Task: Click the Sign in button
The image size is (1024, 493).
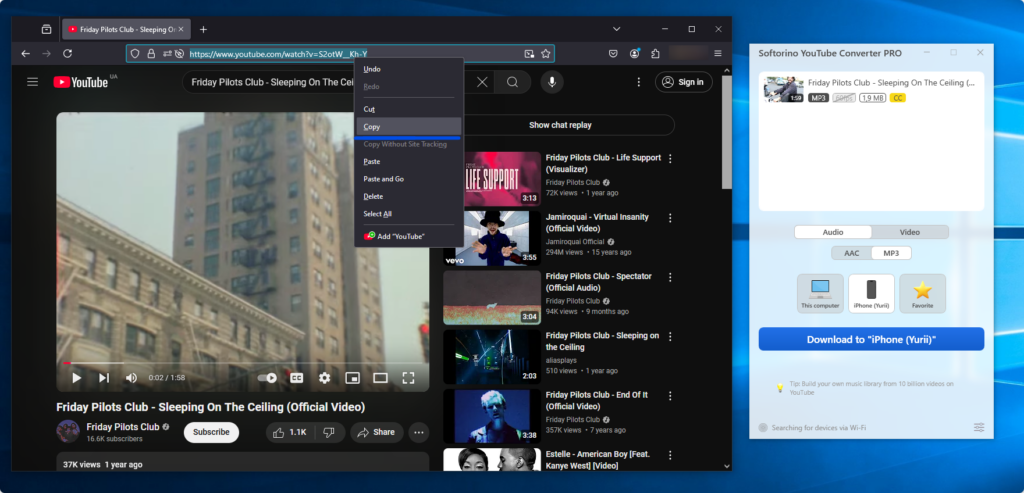Action: (x=684, y=82)
